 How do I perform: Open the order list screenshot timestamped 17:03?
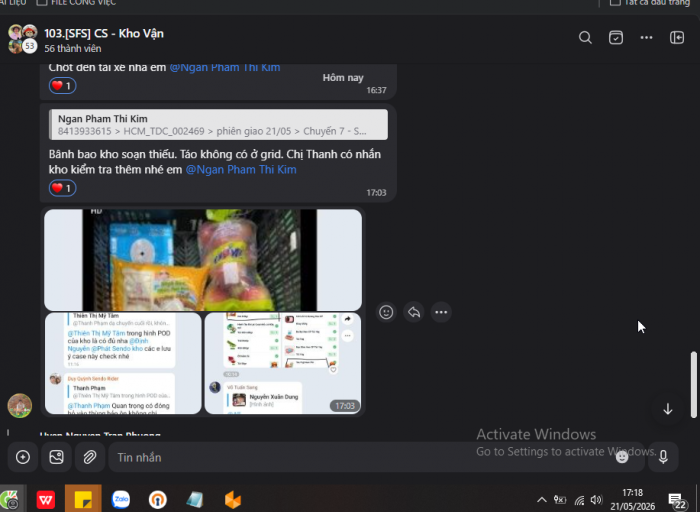coord(283,363)
